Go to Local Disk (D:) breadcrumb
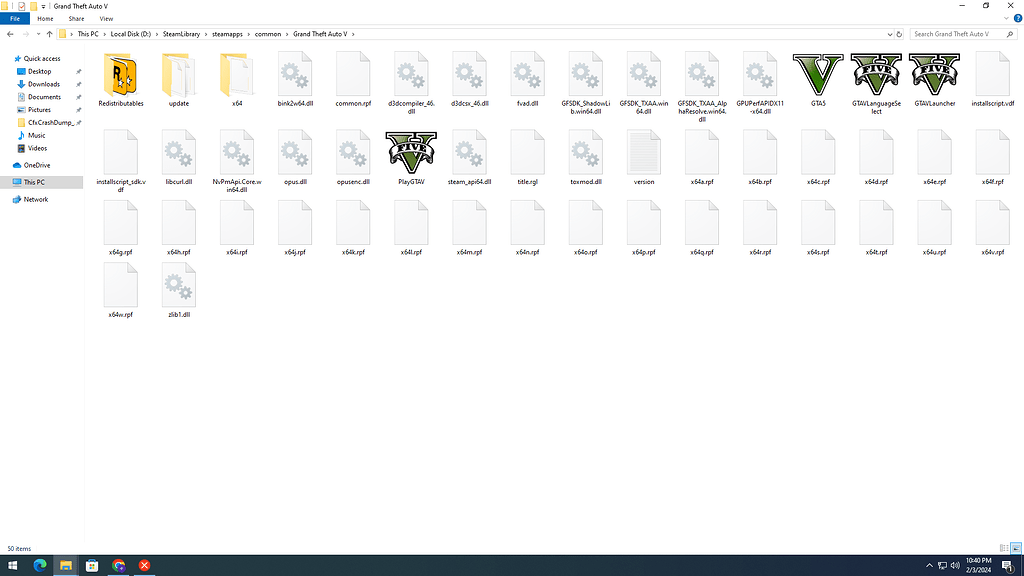 coord(131,34)
